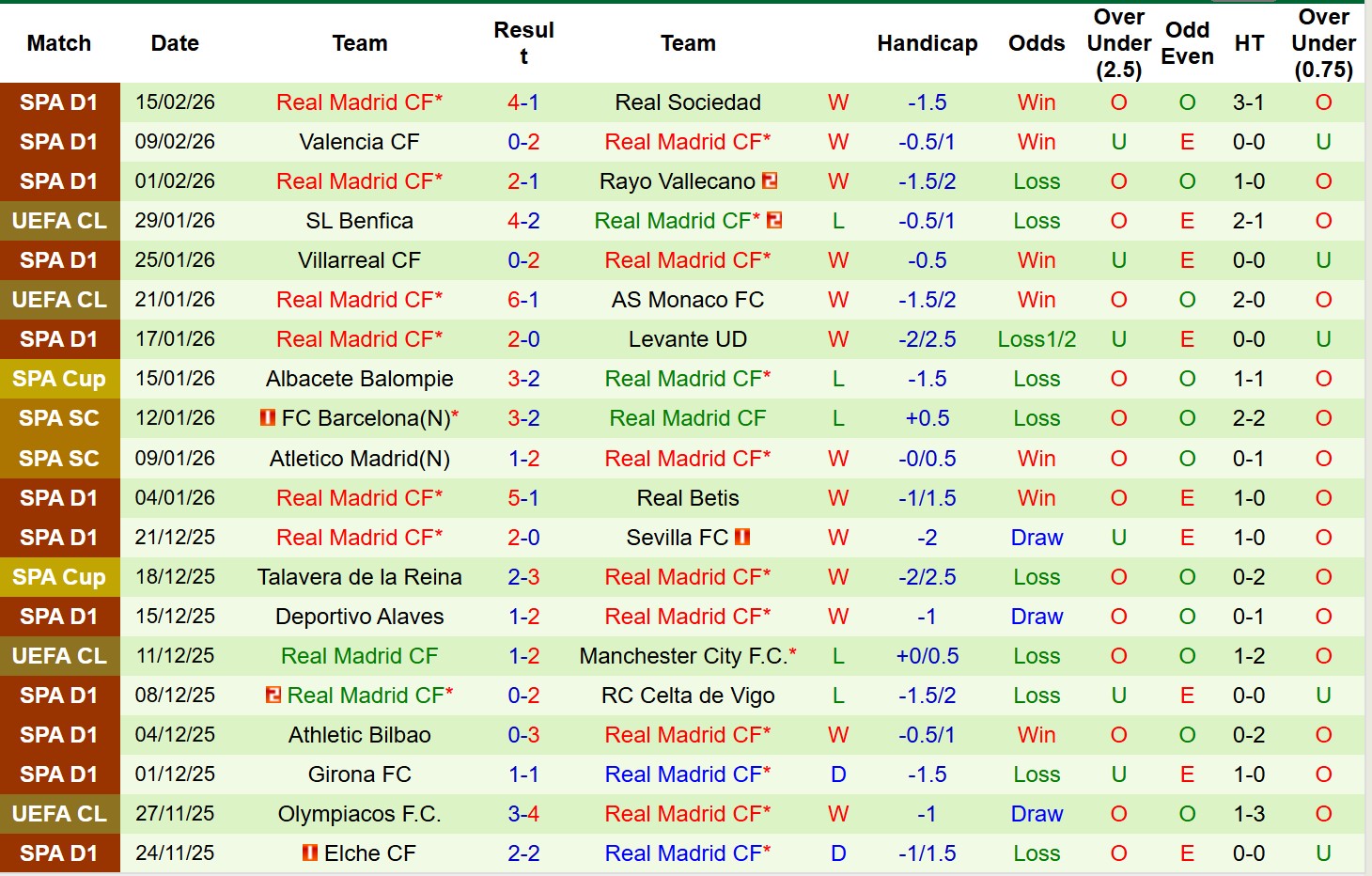Open the 6-1 result against AS Monaco FC
Image resolution: width=1372 pixels, height=876 pixels.
523,300
